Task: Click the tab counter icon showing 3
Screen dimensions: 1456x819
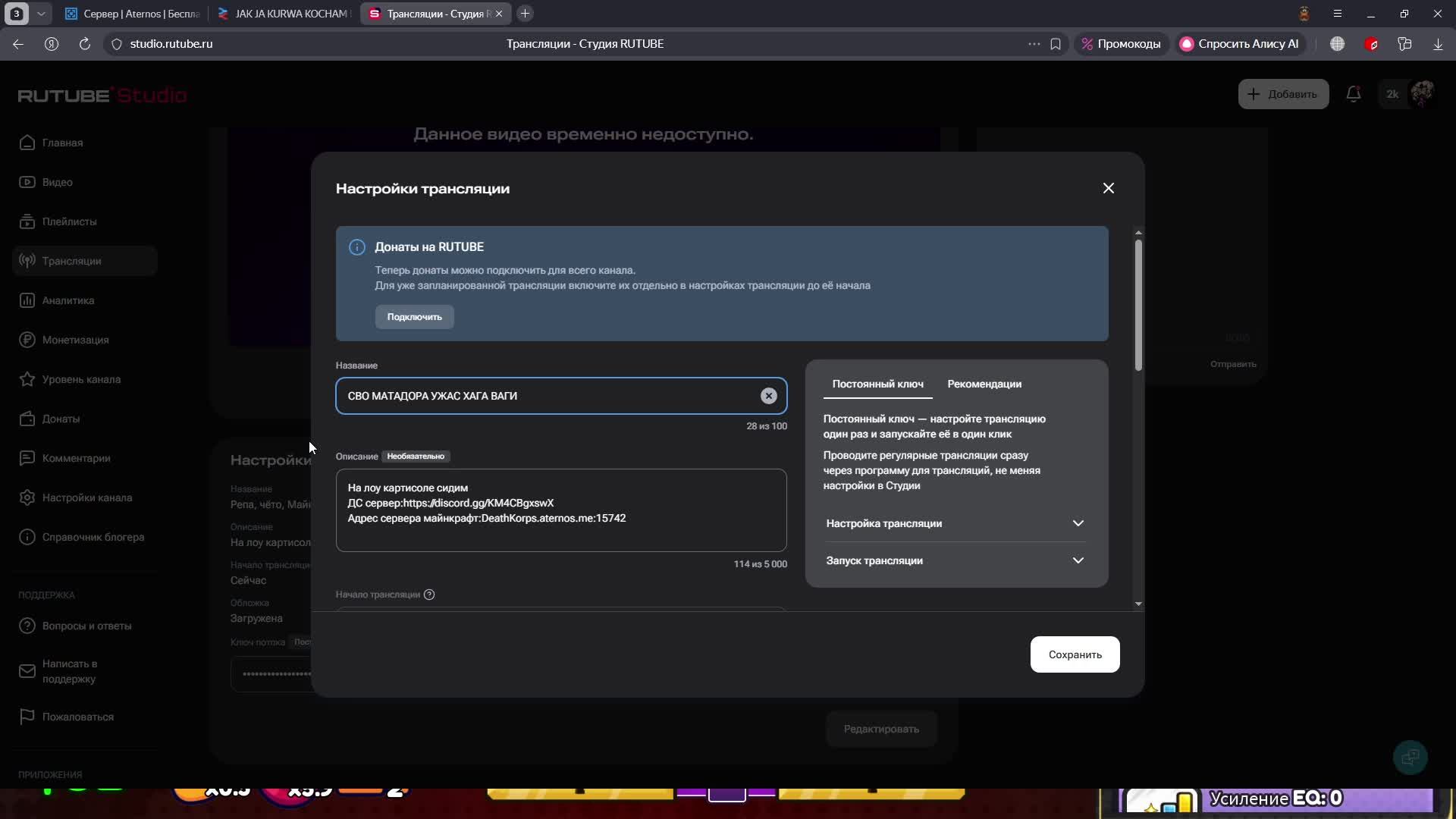Action: [17, 14]
